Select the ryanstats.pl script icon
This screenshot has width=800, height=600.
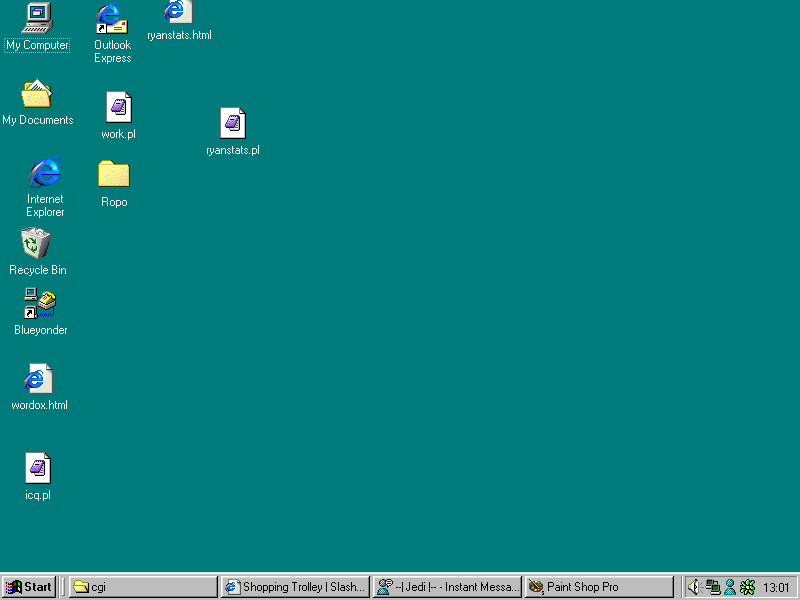pos(232,124)
